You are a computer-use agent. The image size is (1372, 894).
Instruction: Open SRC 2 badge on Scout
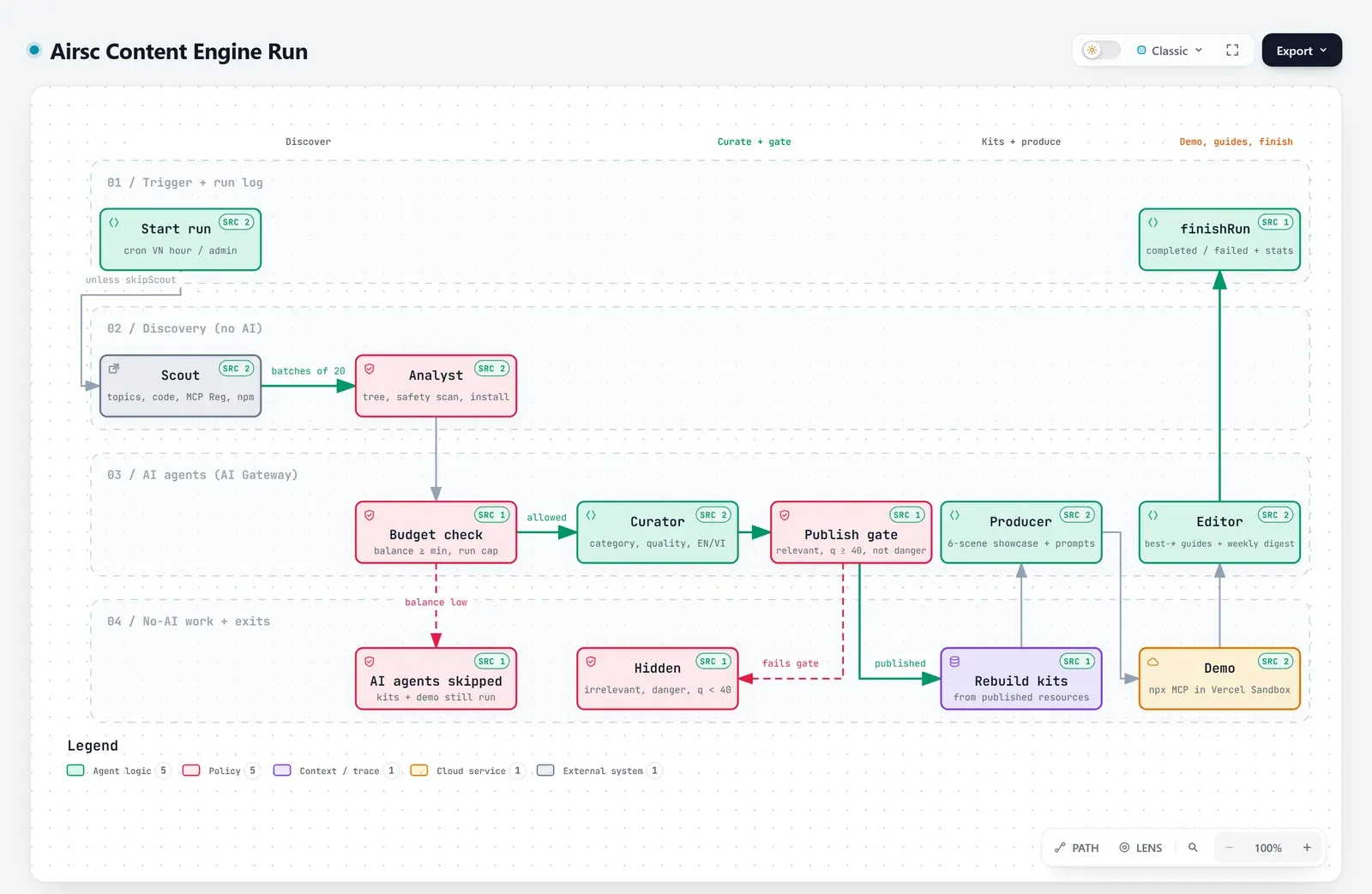[236, 369]
